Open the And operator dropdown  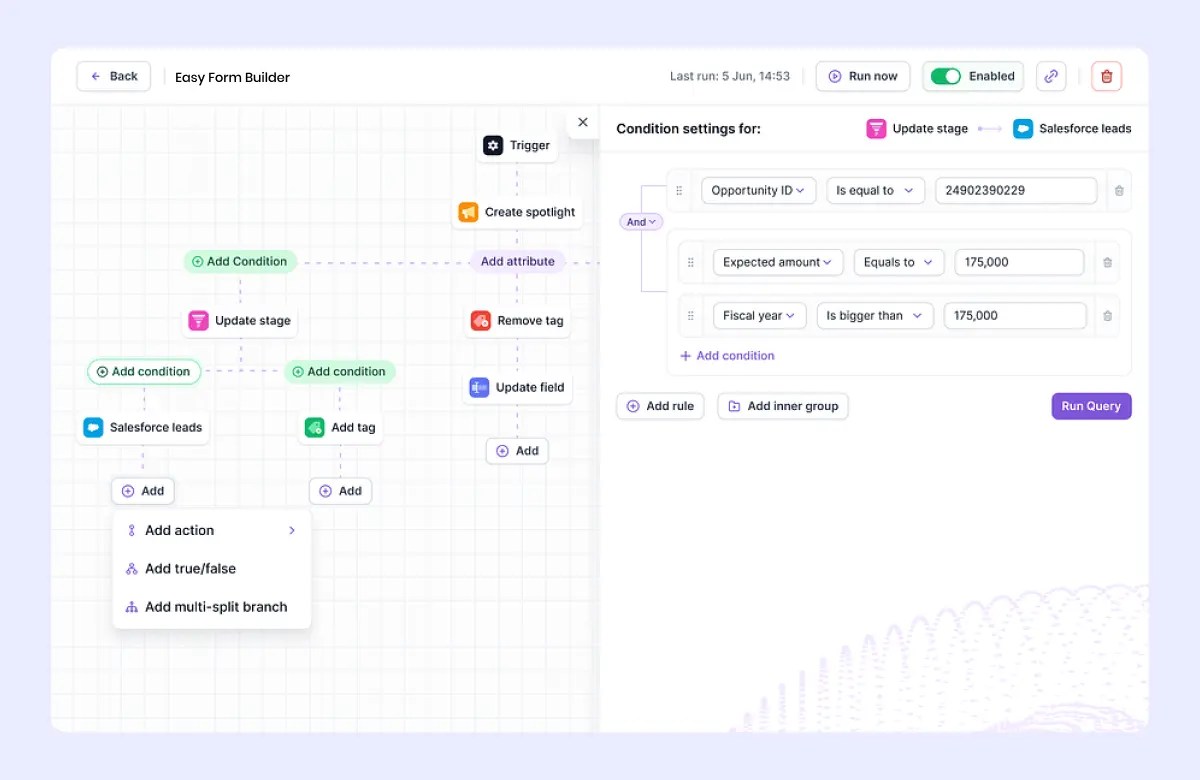click(x=641, y=222)
